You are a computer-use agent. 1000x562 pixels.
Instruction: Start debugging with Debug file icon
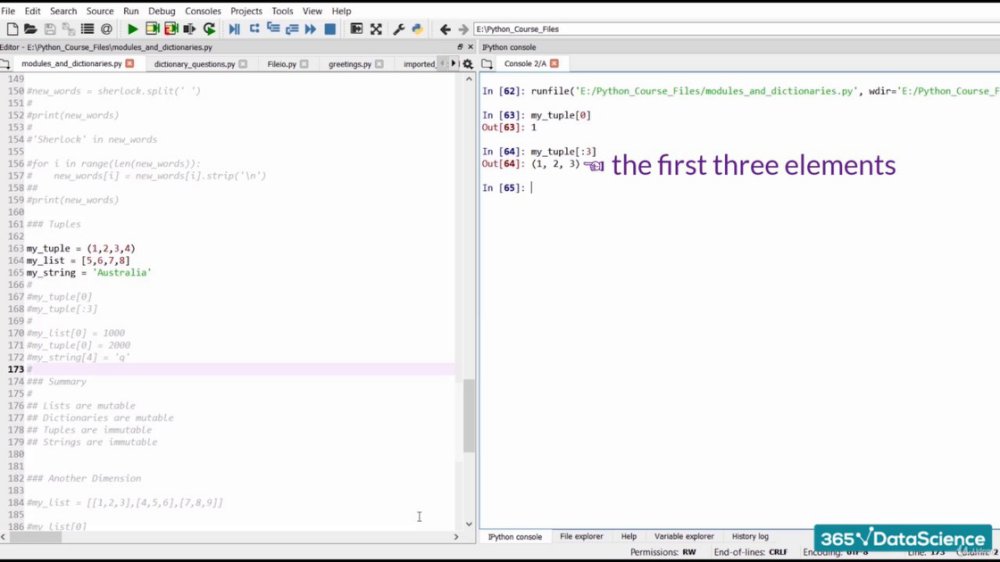click(x=234, y=29)
